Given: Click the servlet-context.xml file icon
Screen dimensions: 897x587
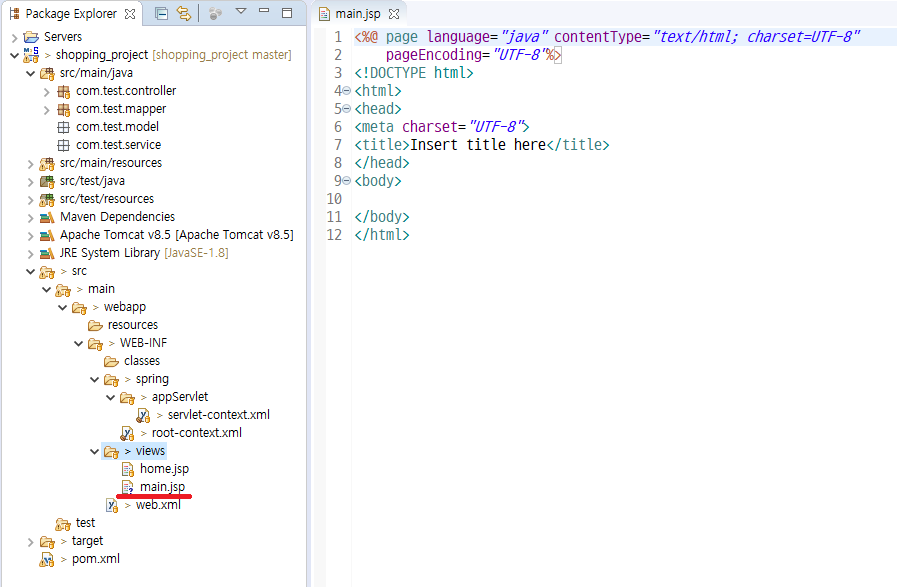Looking at the screenshot, I should coord(143,415).
